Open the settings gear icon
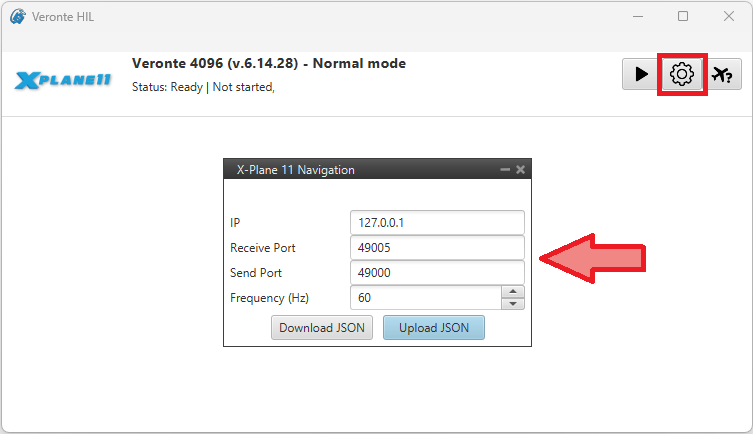Image resolution: width=753 pixels, height=434 pixels. click(682, 75)
